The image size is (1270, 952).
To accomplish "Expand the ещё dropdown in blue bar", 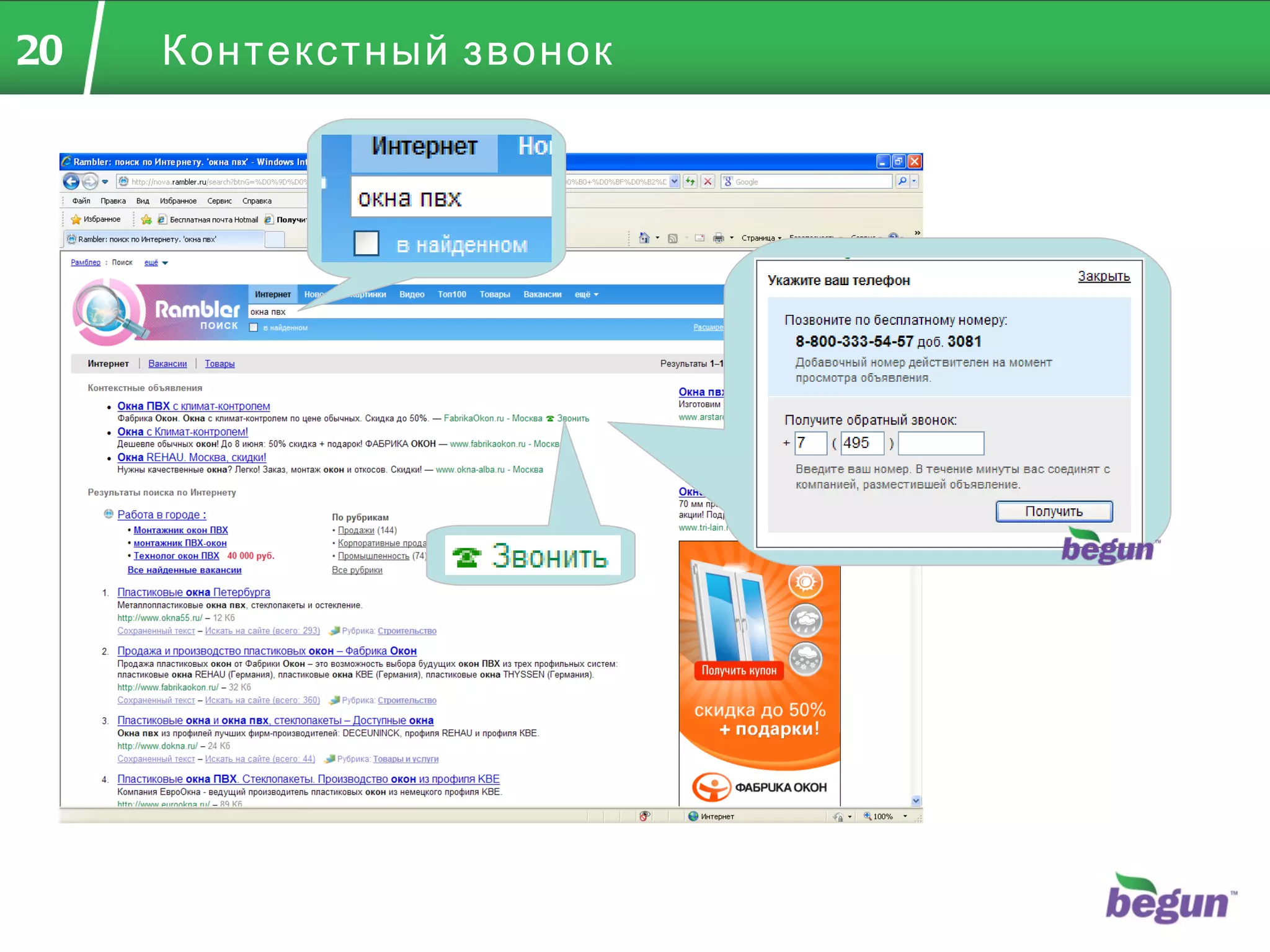I will (586, 294).
